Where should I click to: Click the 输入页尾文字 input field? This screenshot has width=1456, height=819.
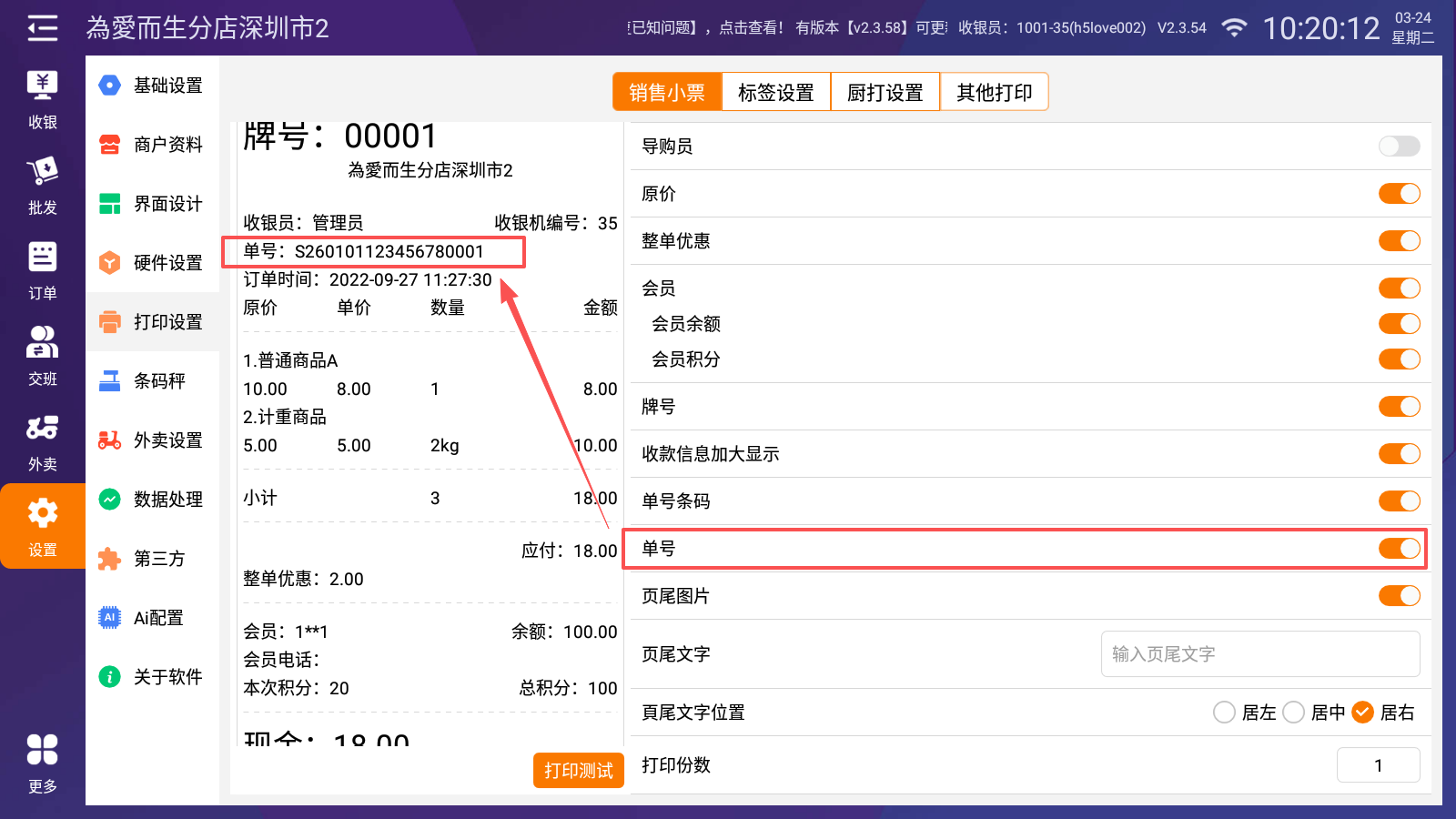coord(1259,654)
